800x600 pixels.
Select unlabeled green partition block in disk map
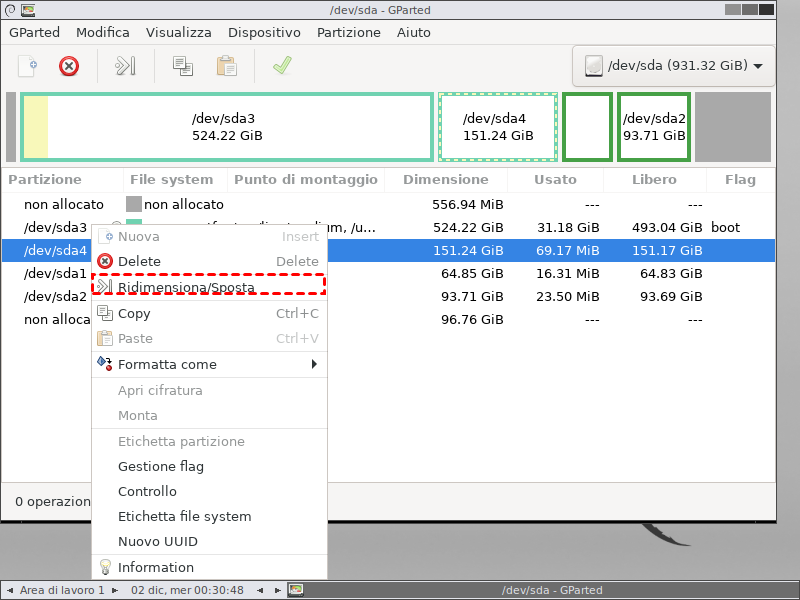587,127
